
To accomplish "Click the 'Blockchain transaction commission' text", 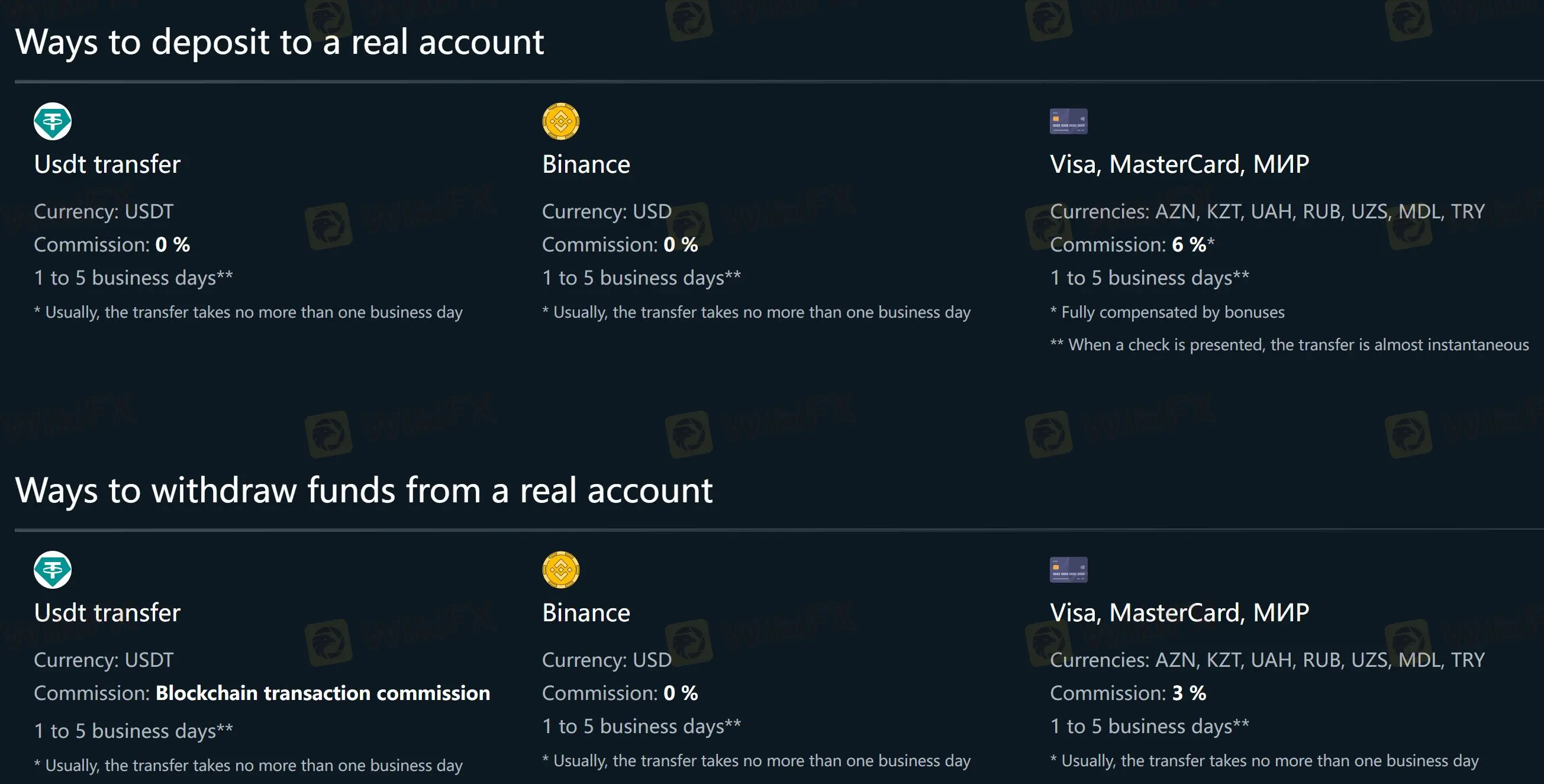I will pos(323,693).
